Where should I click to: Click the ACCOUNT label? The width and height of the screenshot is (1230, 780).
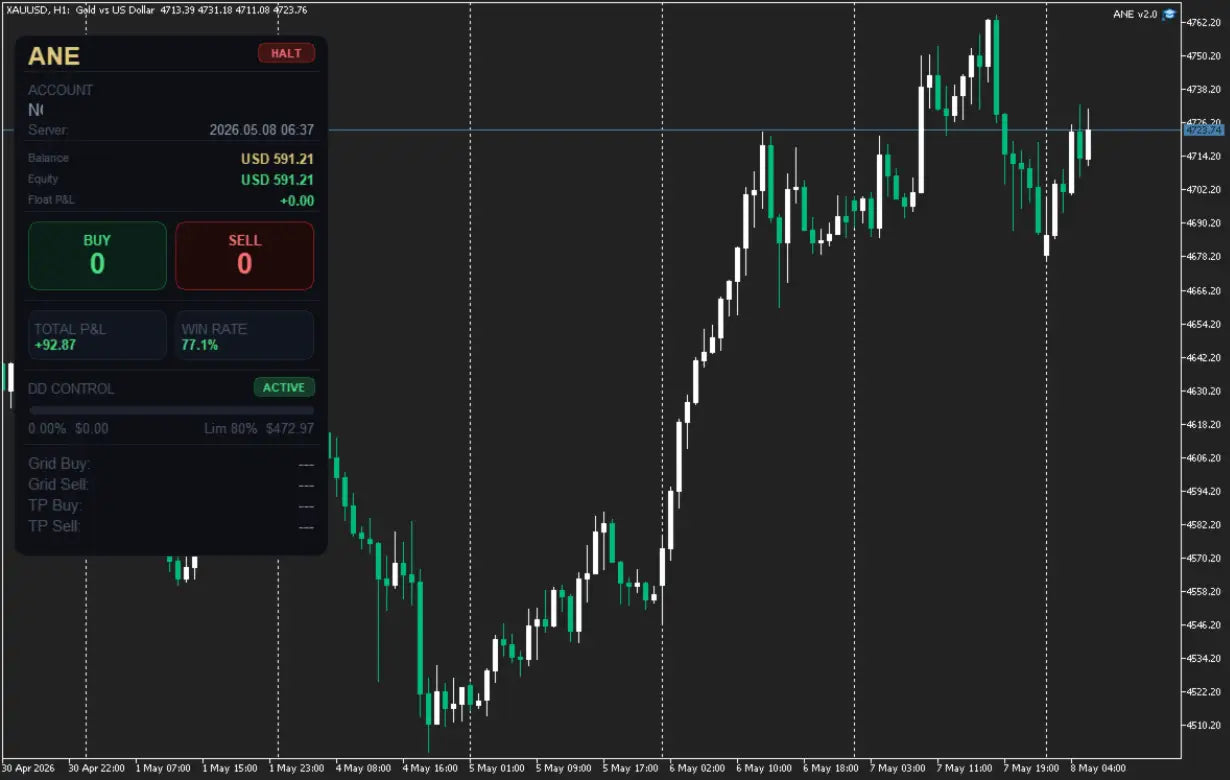[60, 90]
